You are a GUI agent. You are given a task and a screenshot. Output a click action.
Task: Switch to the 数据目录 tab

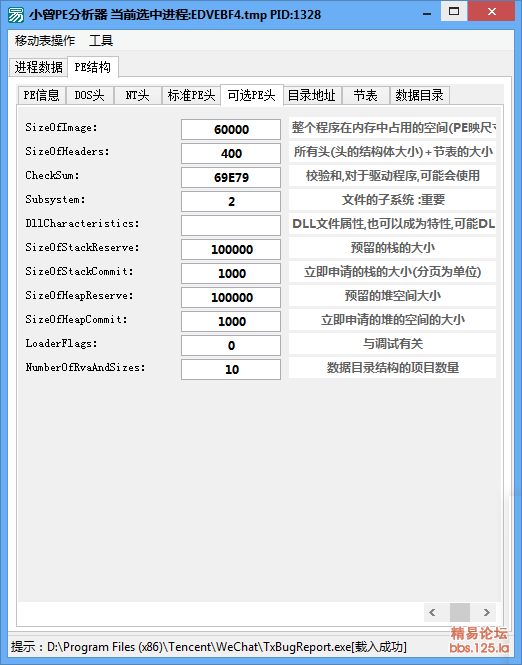(x=419, y=95)
